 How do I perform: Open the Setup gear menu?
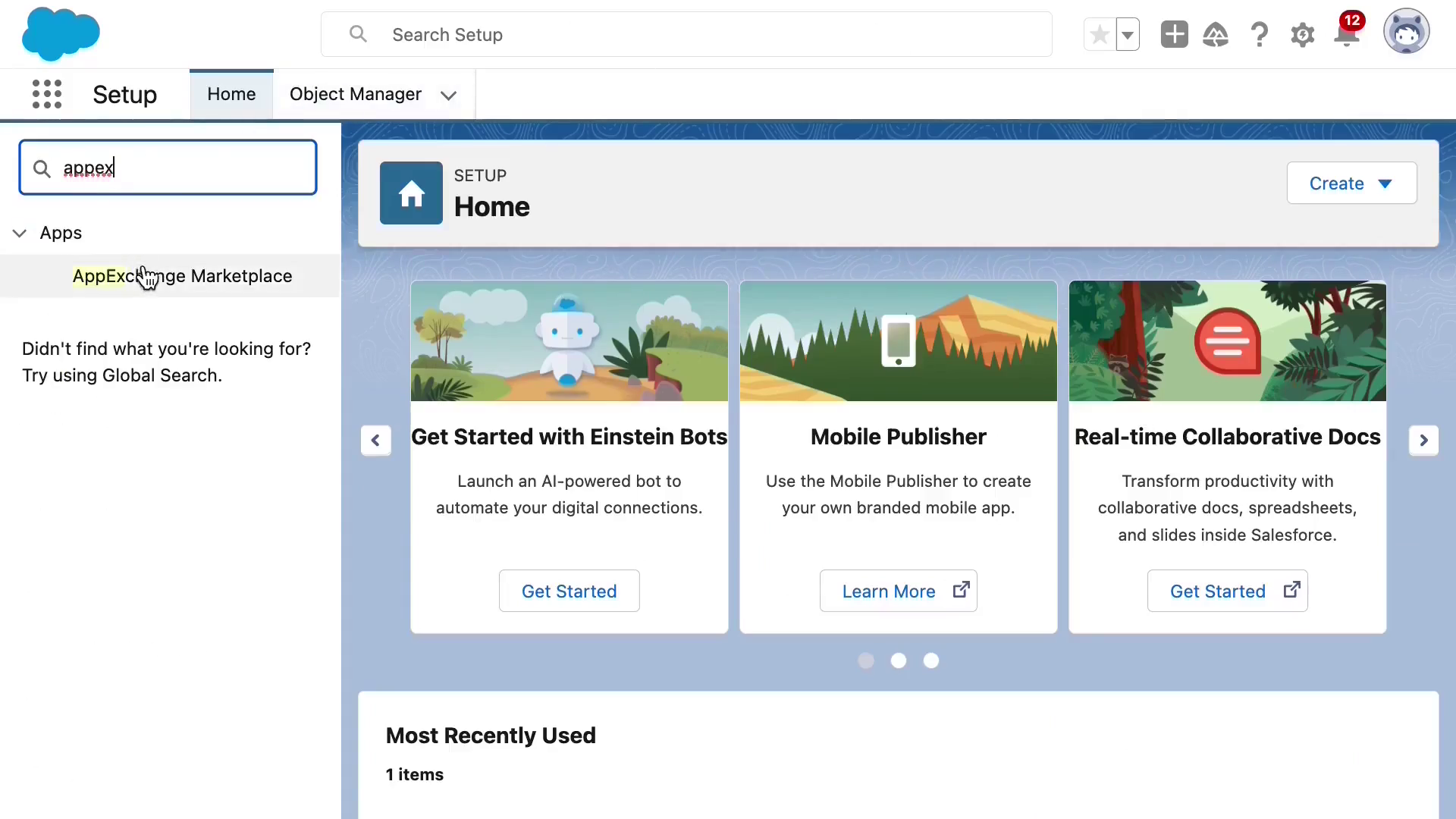pyautogui.click(x=1303, y=34)
